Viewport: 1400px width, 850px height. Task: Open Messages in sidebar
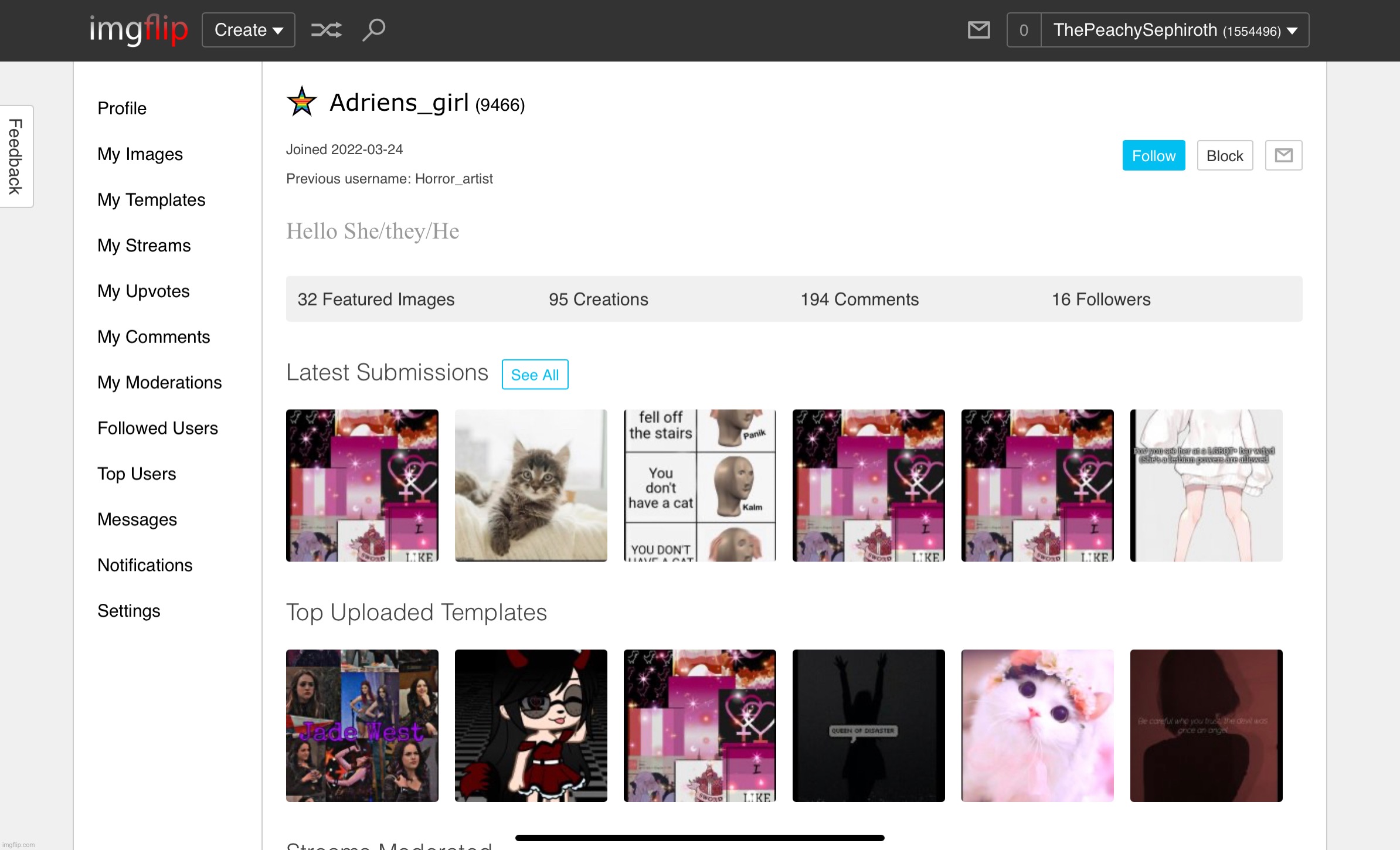coord(137,520)
